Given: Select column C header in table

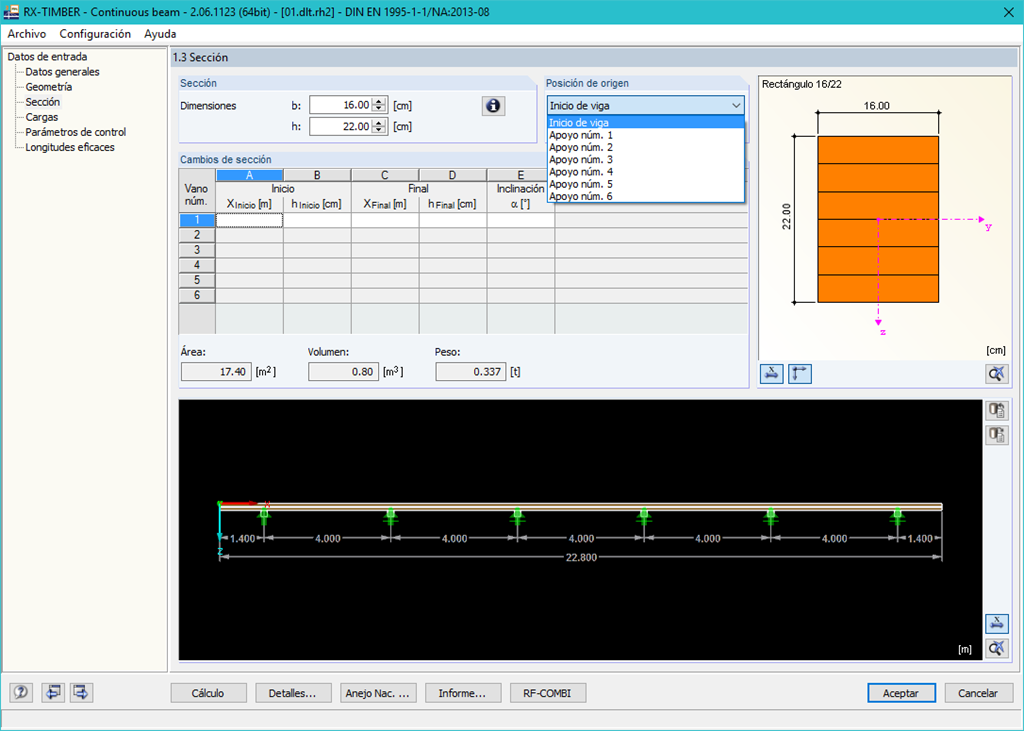Looking at the screenshot, I should 385,175.
